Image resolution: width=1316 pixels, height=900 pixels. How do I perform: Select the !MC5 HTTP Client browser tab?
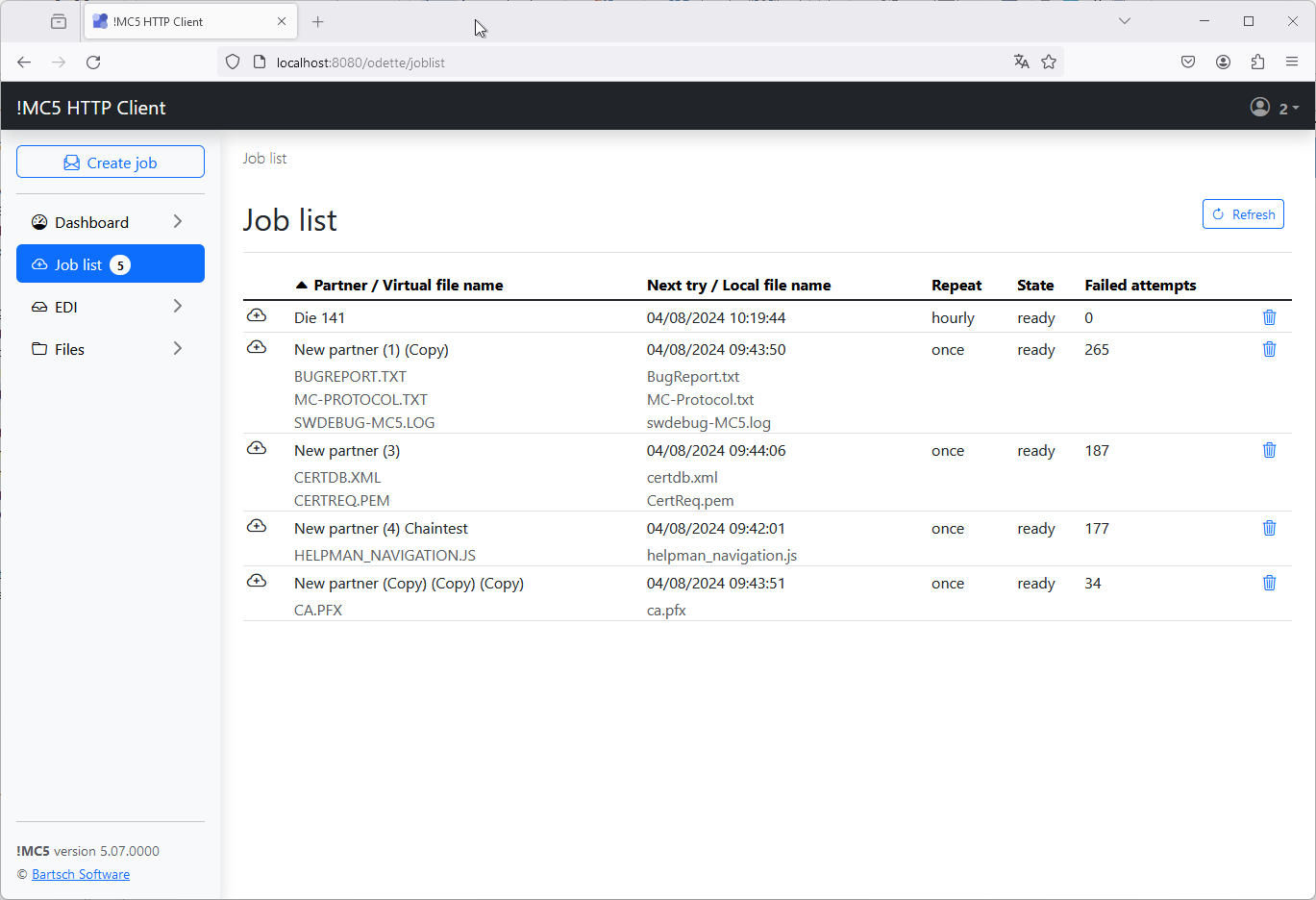[190, 21]
